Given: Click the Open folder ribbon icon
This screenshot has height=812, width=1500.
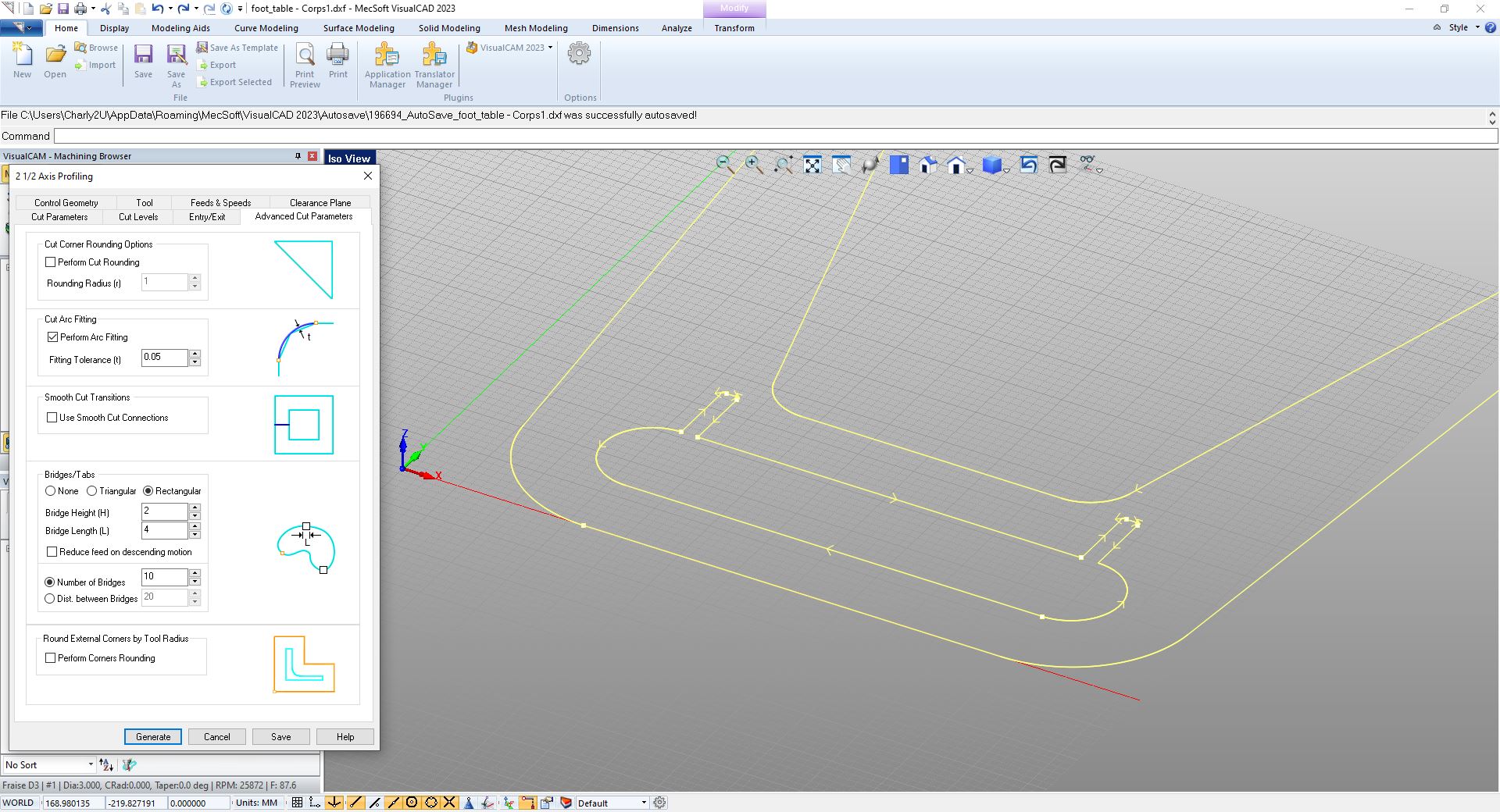Looking at the screenshot, I should pos(55,61).
